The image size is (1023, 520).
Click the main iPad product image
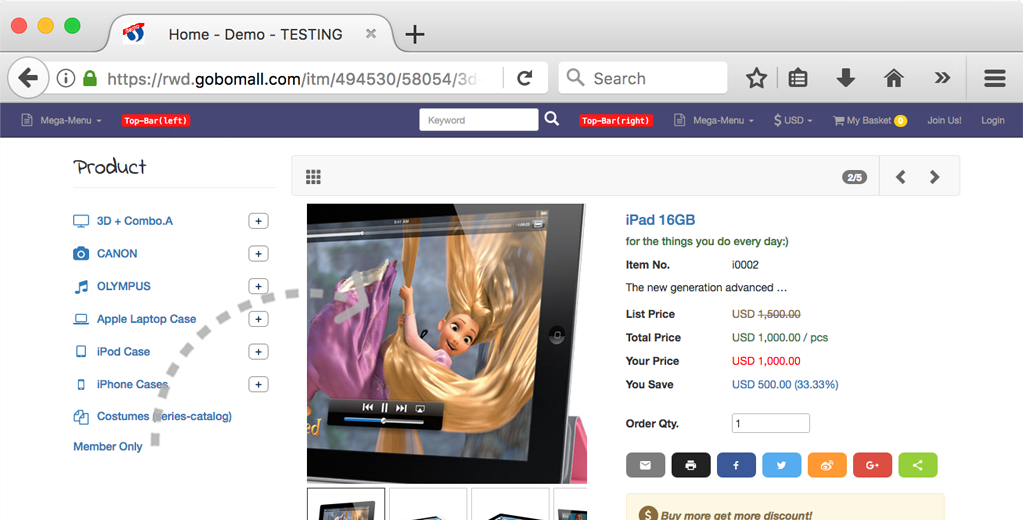tap(446, 343)
